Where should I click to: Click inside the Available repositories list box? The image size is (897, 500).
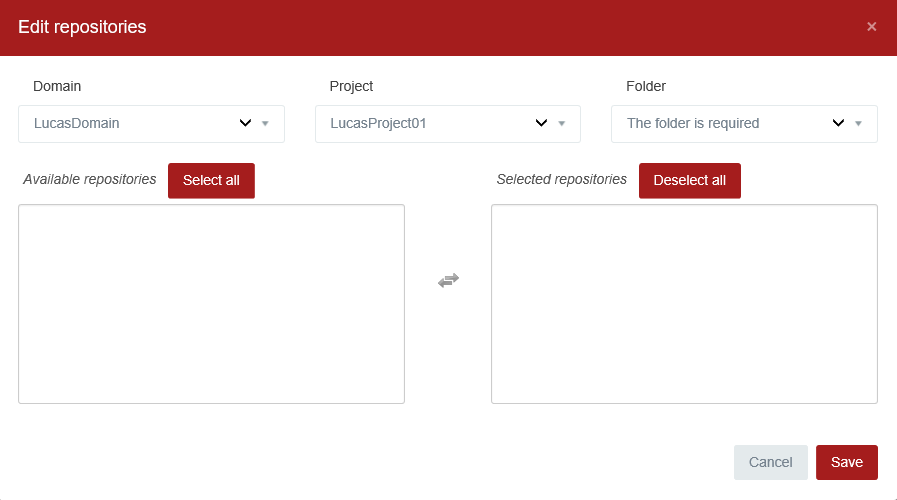pyautogui.click(x=211, y=304)
